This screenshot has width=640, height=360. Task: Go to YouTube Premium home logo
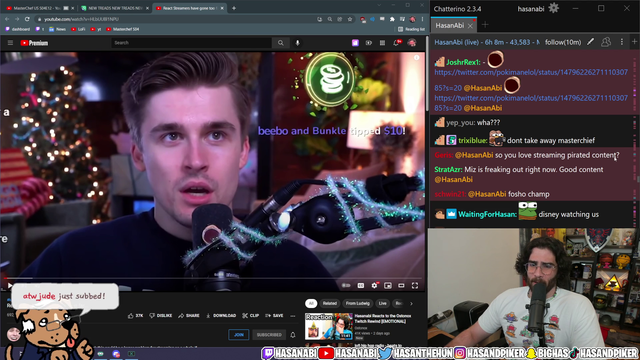click(34, 42)
